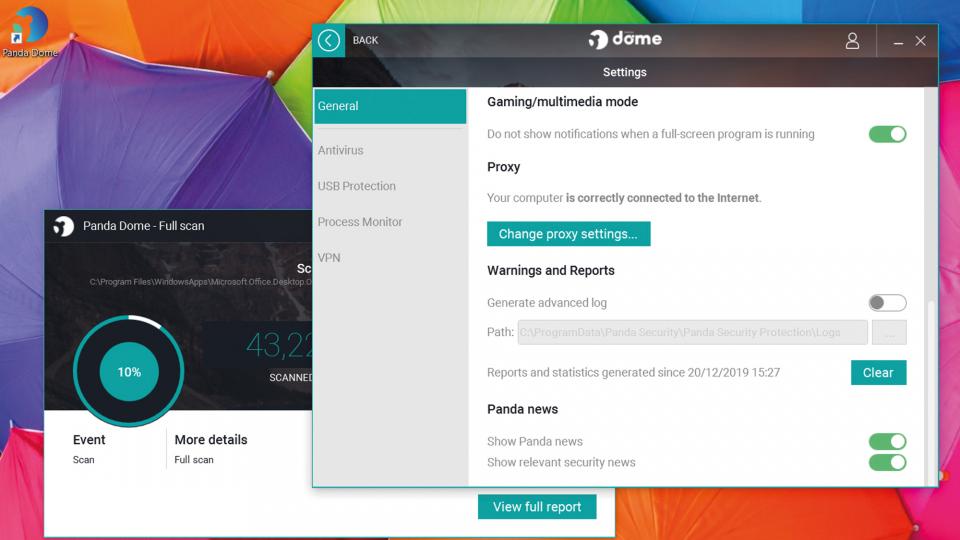Click the 'Full scan' value under More details

tap(193, 460)
